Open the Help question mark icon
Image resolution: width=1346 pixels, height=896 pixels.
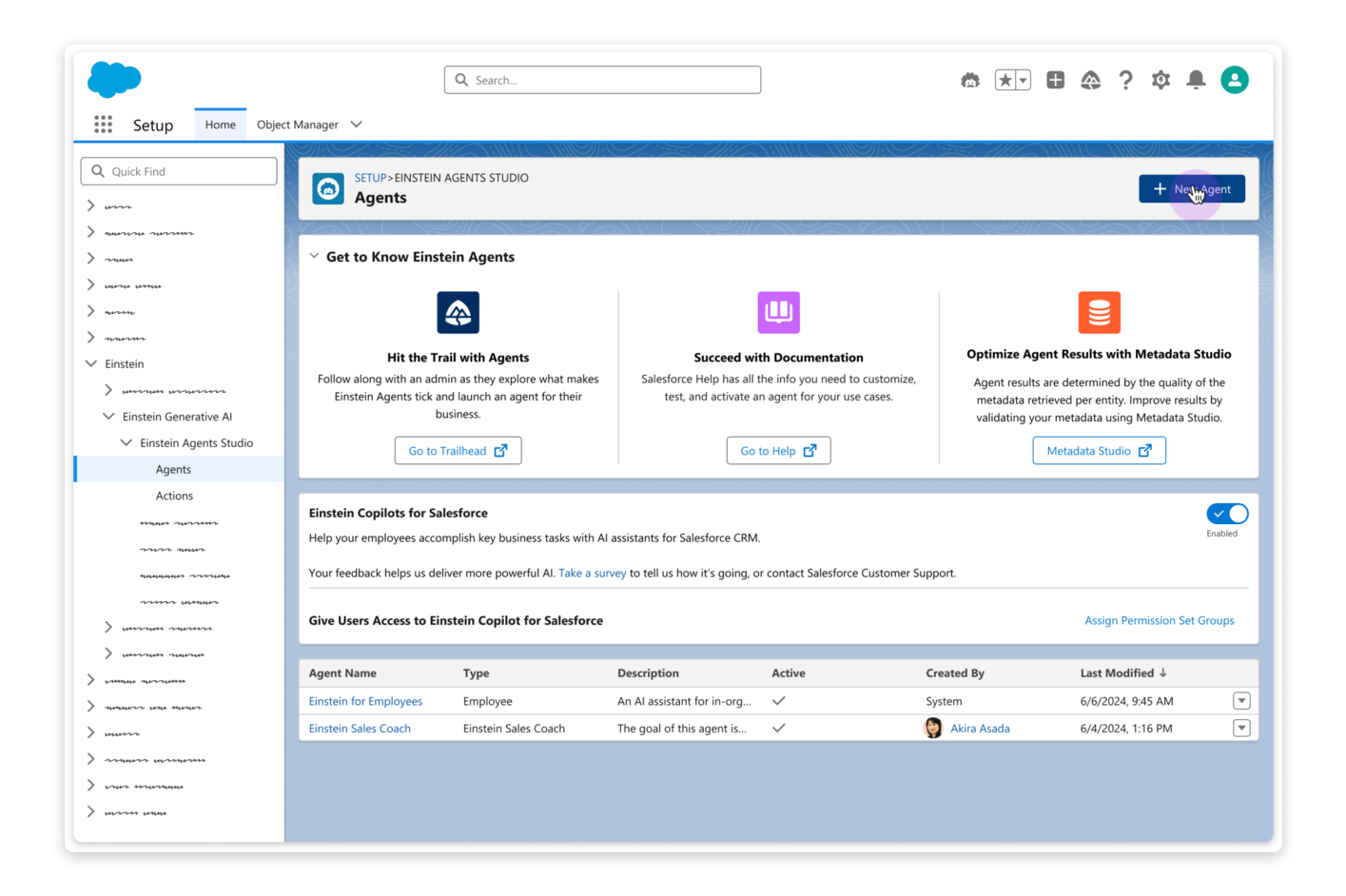pyautogui.click(x=1125, y=80)
